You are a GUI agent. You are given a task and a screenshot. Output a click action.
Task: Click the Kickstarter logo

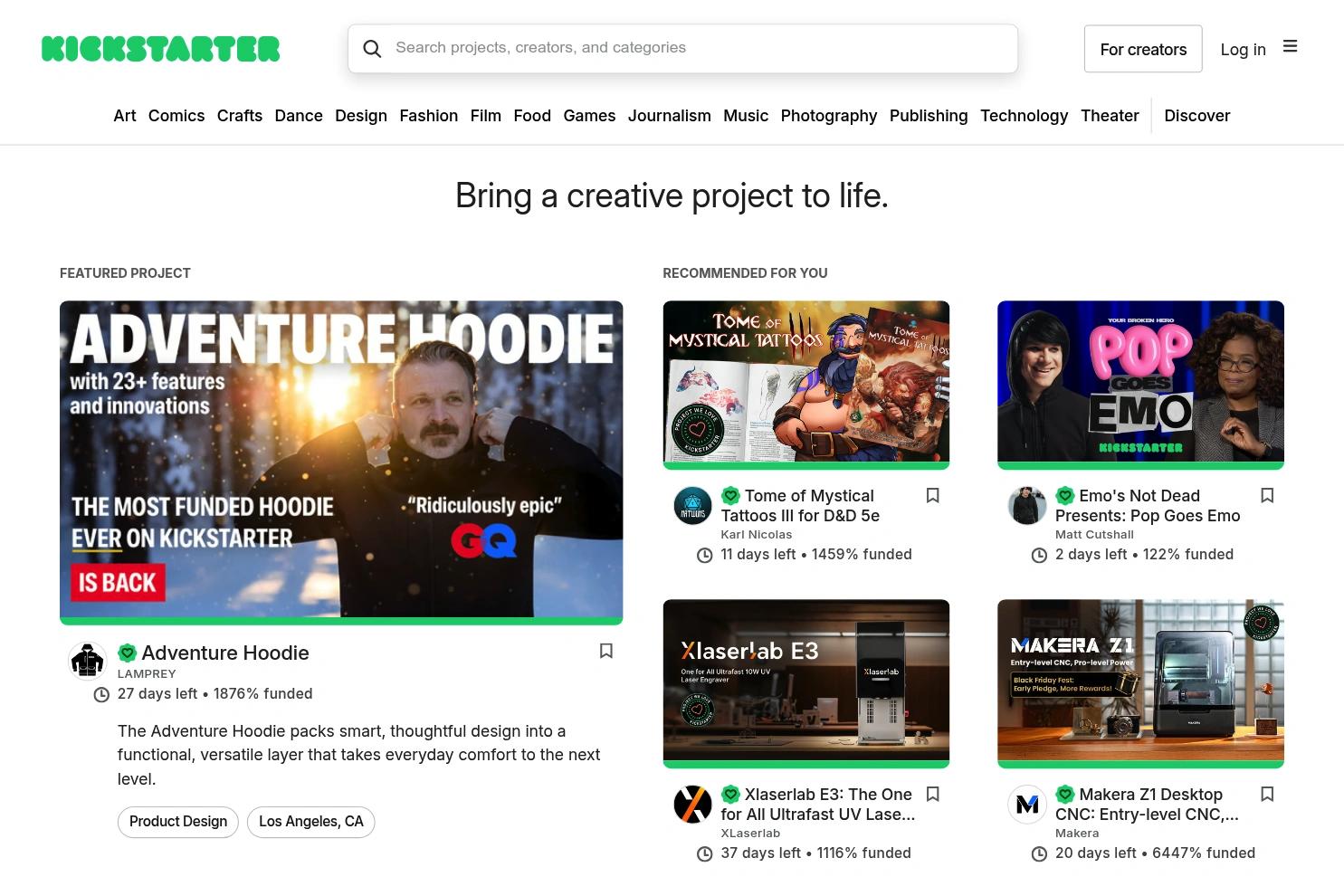161,49
